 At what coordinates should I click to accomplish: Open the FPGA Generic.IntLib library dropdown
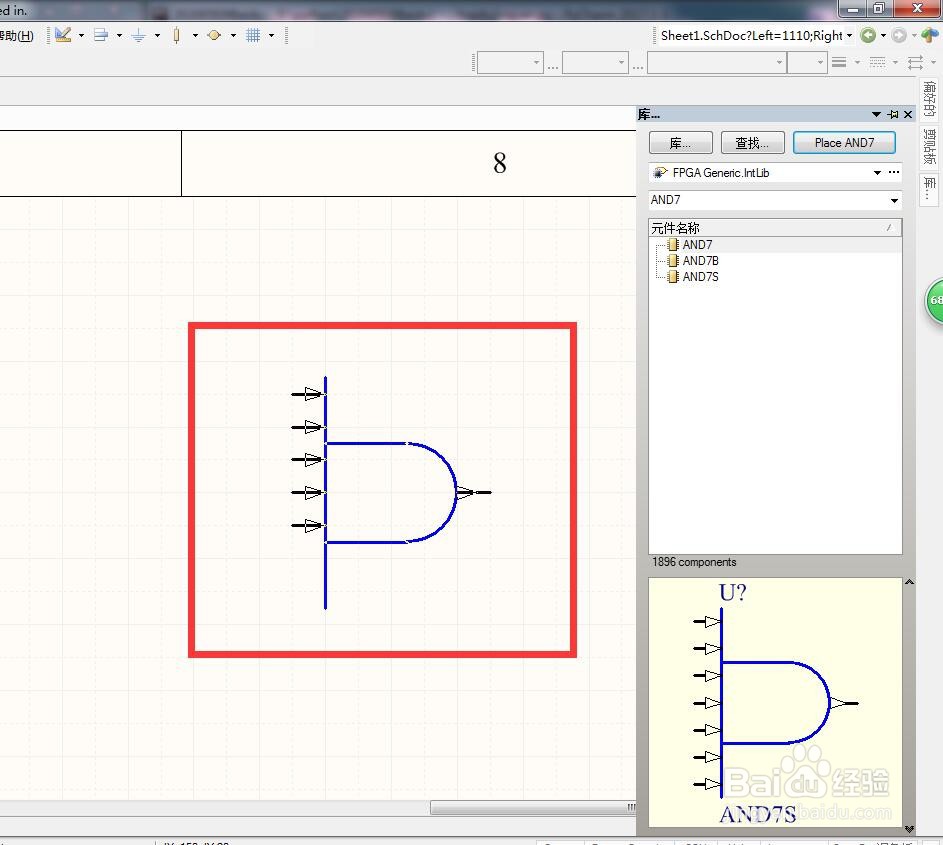point(877,173)
